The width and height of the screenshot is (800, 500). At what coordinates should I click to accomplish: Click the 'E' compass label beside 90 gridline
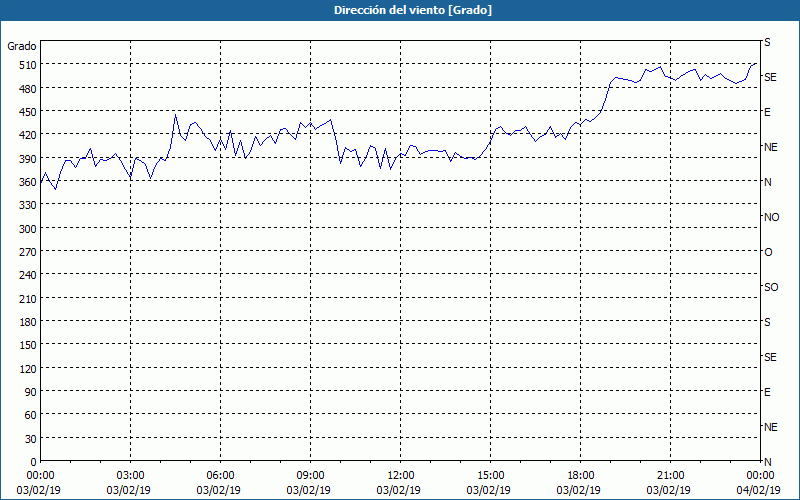[x=767, y=392]
